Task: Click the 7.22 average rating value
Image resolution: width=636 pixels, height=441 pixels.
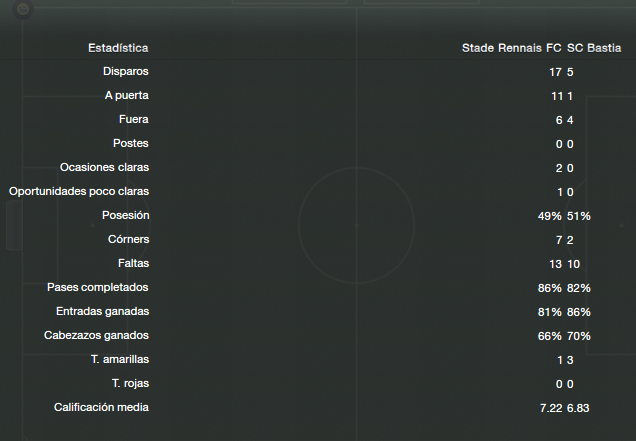Action: [551, 408]
